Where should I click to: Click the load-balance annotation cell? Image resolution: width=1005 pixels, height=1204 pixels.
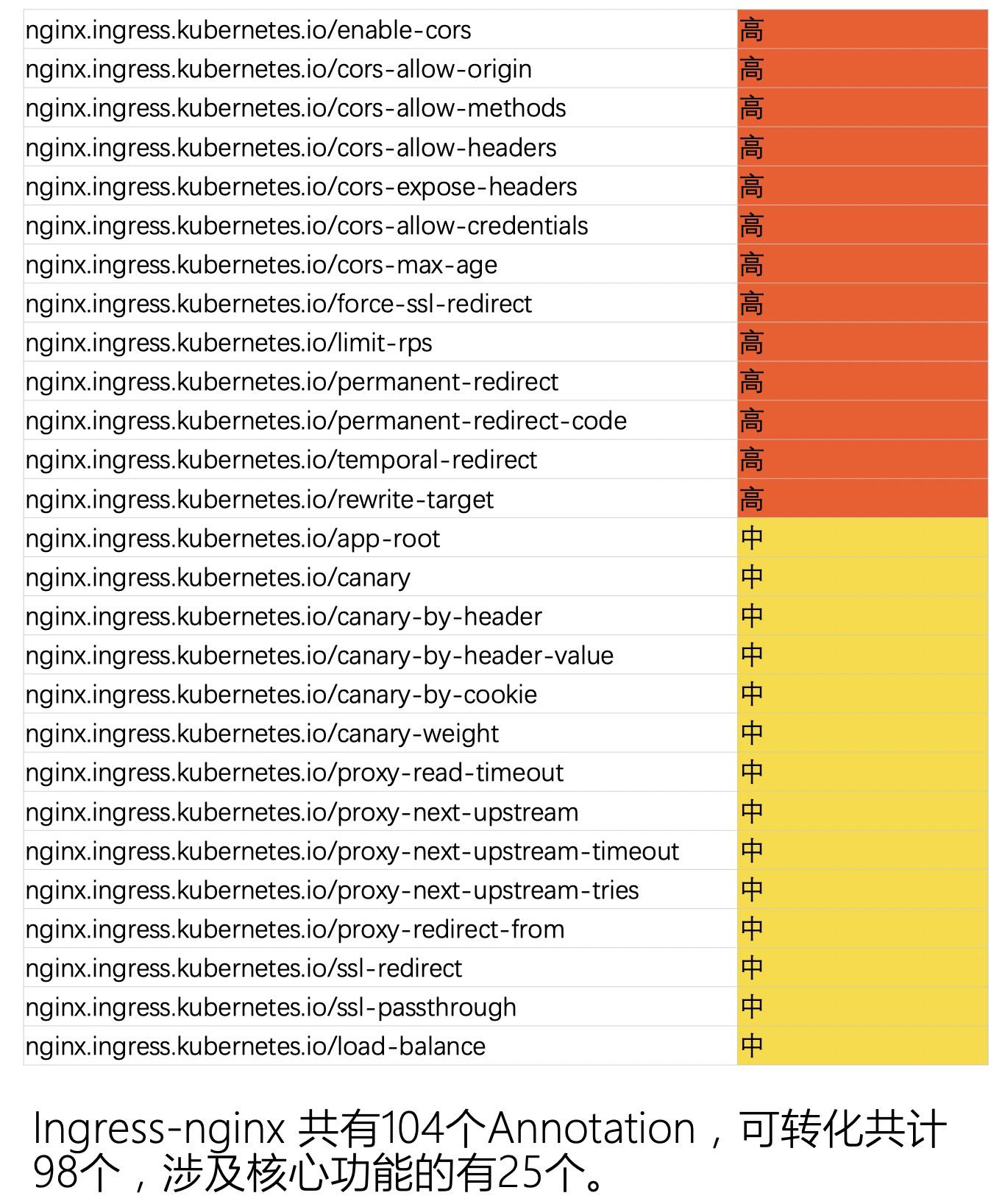380,1045
